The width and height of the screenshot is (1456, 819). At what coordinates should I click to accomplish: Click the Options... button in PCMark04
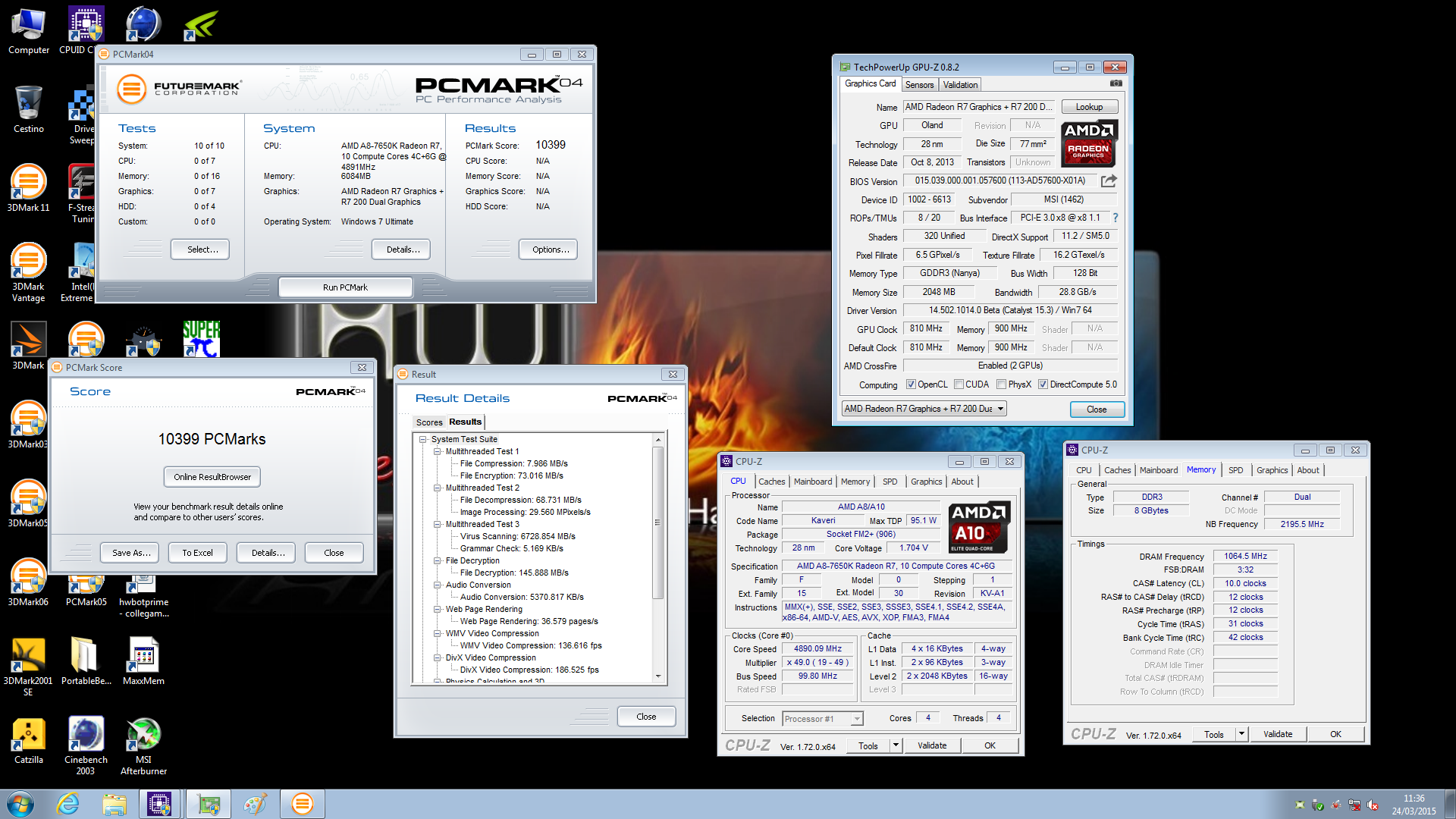coord(548,249)
